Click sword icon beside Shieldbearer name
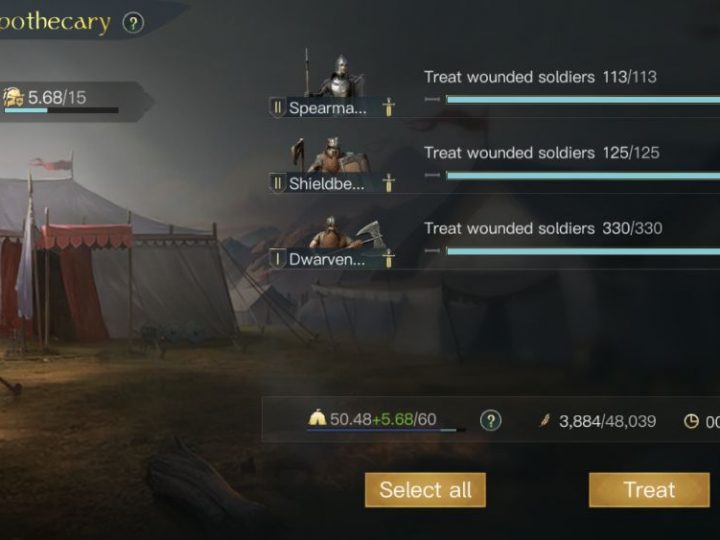This screenshot has height=540, width=720. click(388, 183)
